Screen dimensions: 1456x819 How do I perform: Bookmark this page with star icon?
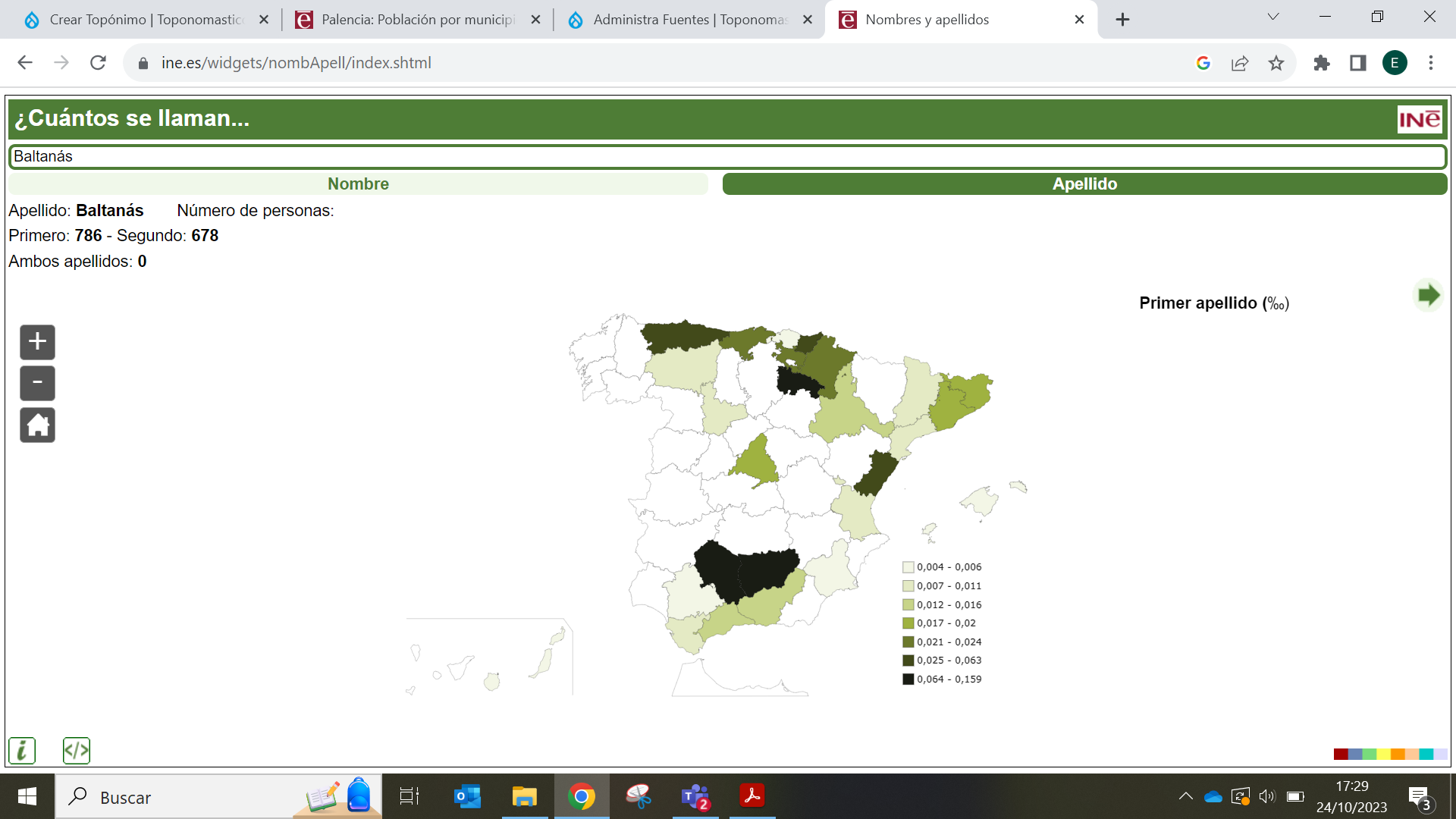point(1276,63)
